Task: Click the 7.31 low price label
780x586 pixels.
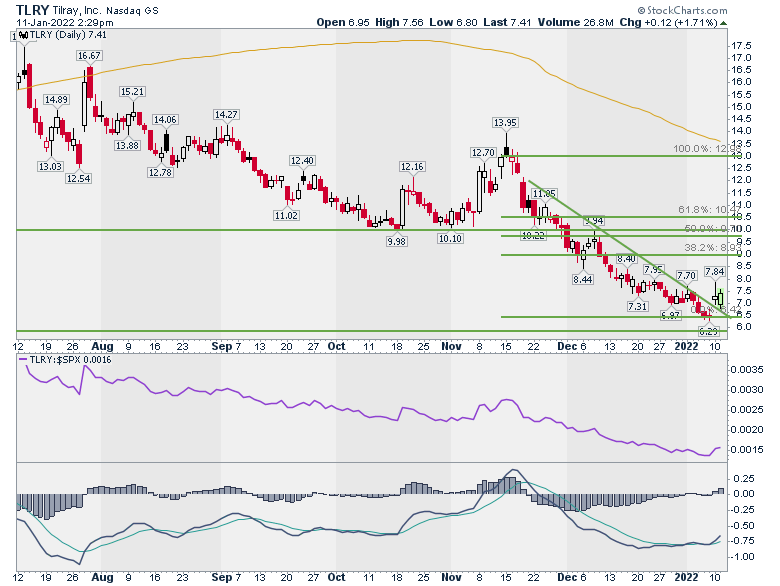Action: (637, 306)
